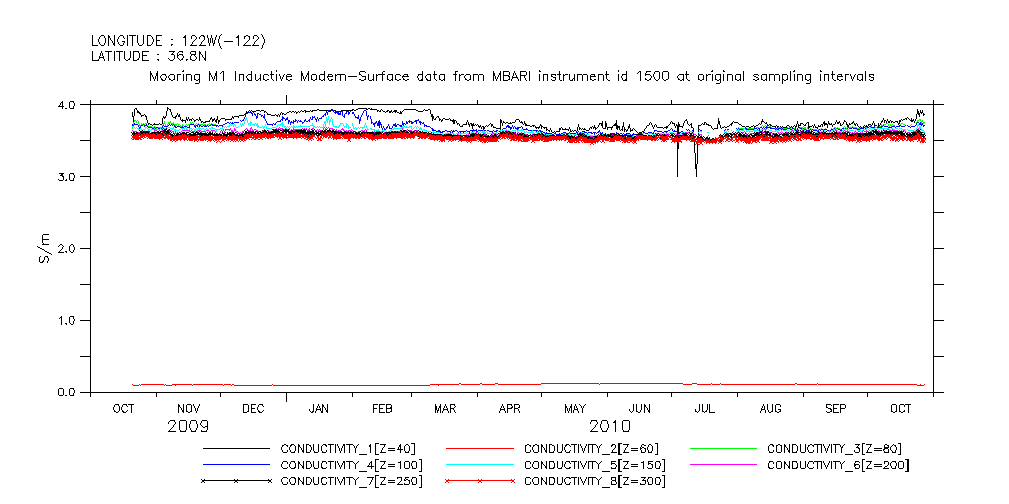Select the JAN month label on time axis
1009x504 pixels.
coord(319,409)
